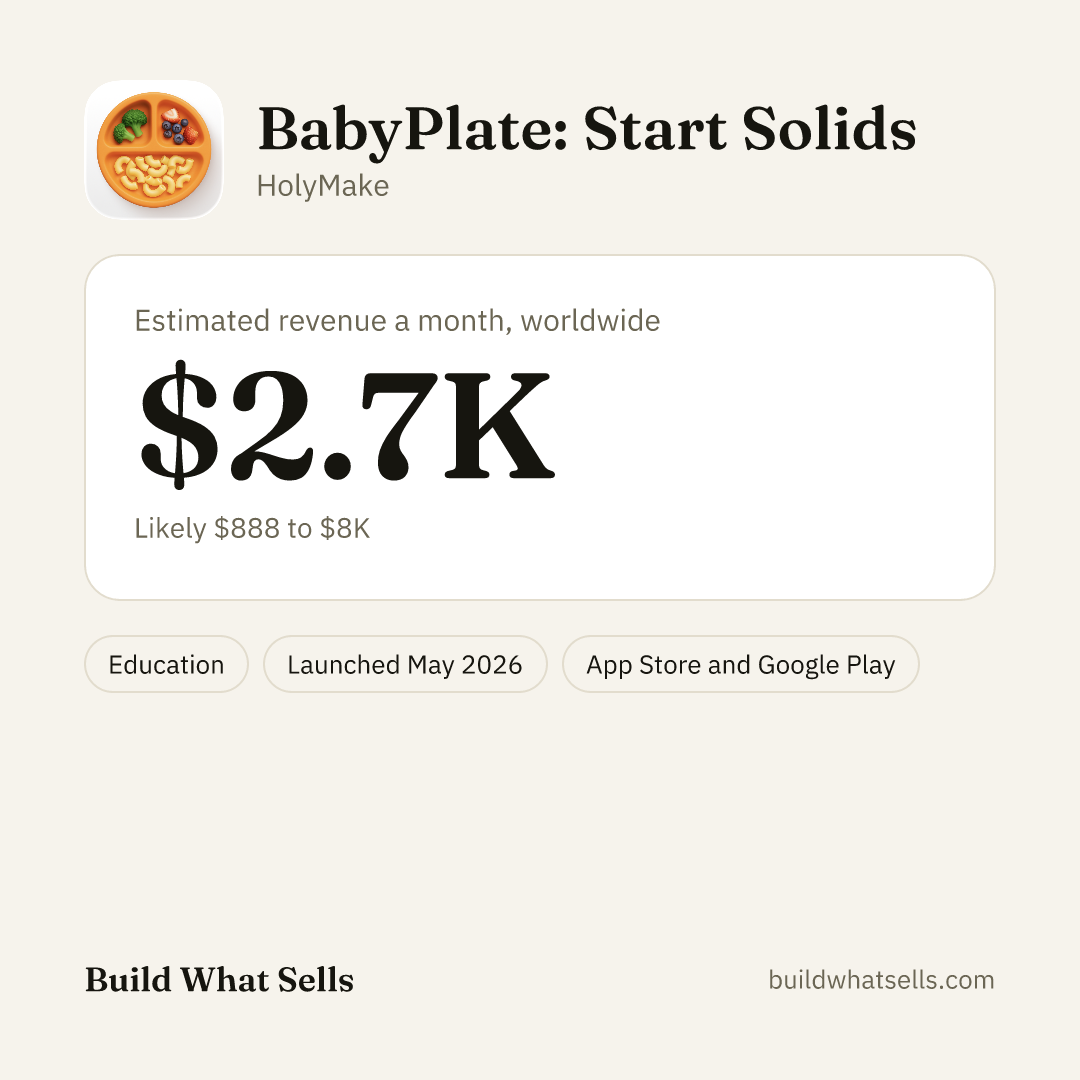Viewport: 1080px width, 1080px height.
Task: Click the broccoli in the plate icon
Action: tap(129, 127)
